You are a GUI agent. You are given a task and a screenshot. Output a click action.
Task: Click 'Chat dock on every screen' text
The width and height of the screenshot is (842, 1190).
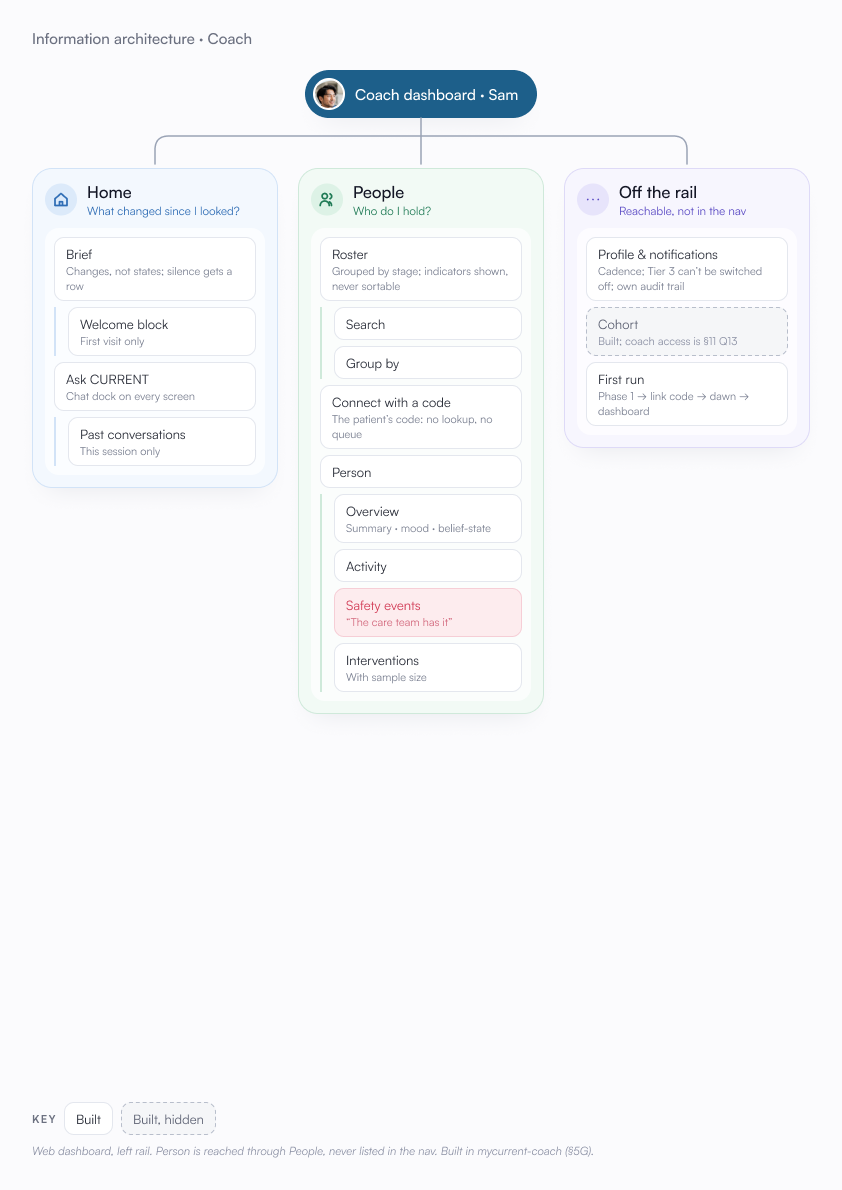[130, 396]
